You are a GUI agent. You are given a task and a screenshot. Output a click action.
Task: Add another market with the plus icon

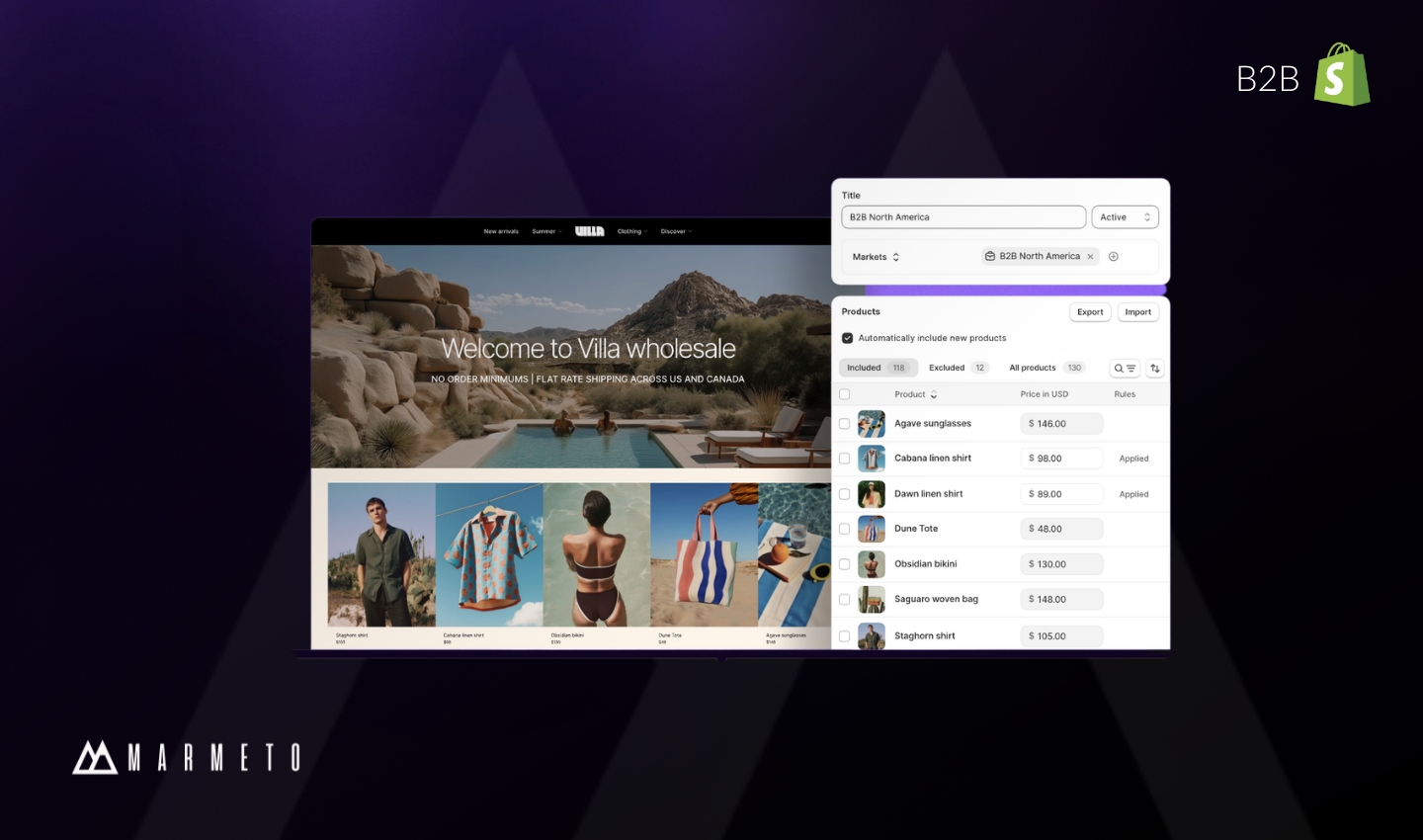click(1114, 257)
